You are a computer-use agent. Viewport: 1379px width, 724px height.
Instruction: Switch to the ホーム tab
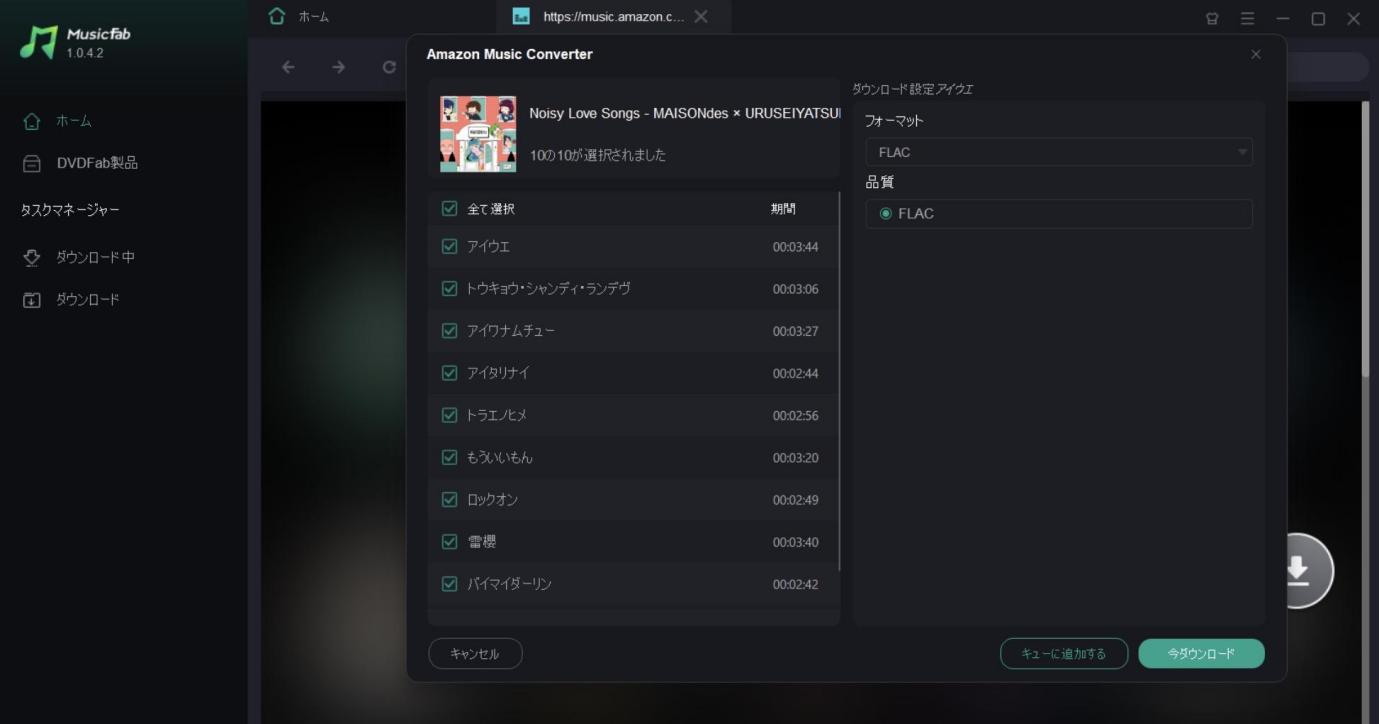pyautogui.click(x=299, y=17)
